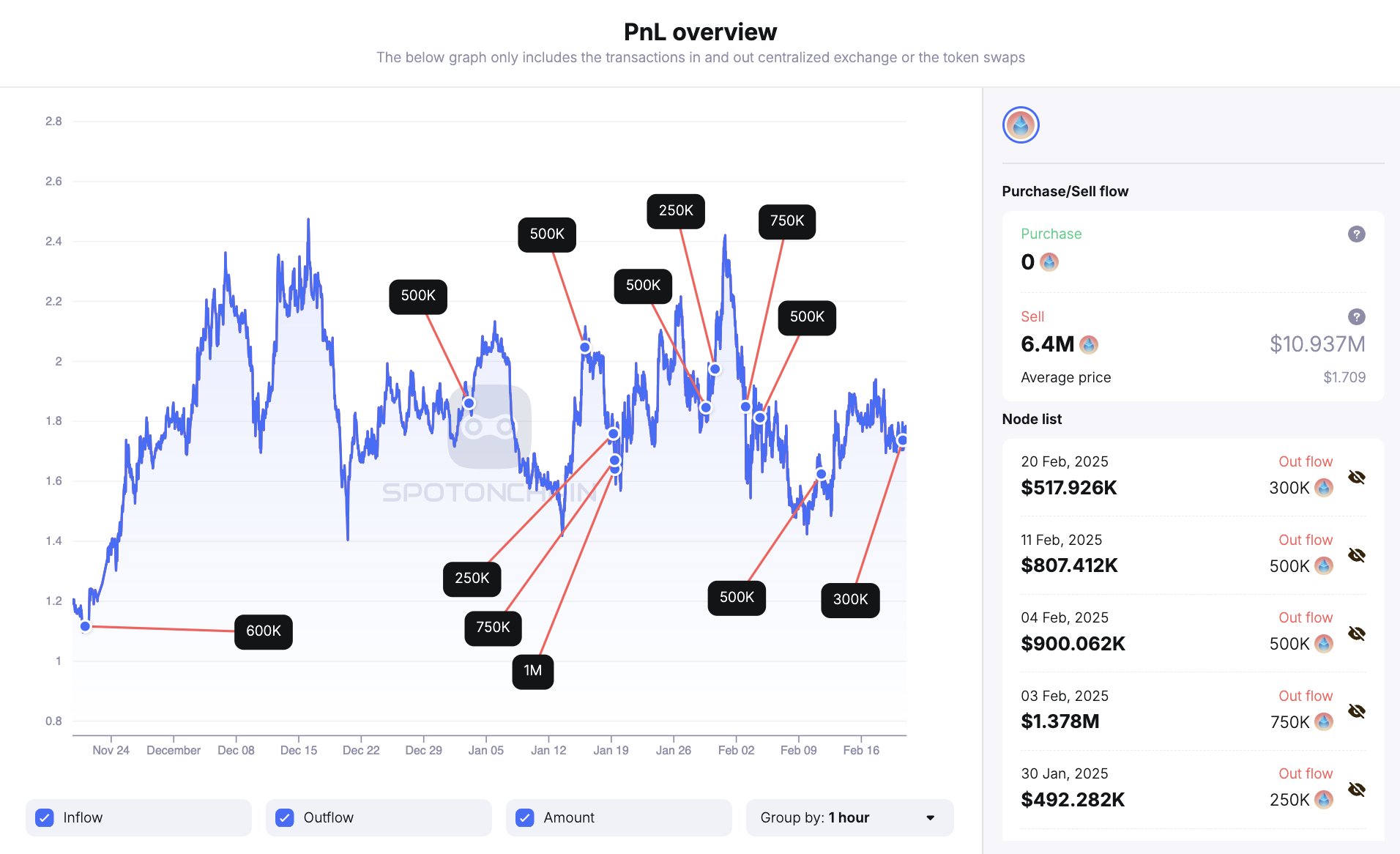Select the 1M outflow label on chart
Viewport: 1400px width, 854px height.
532,671
